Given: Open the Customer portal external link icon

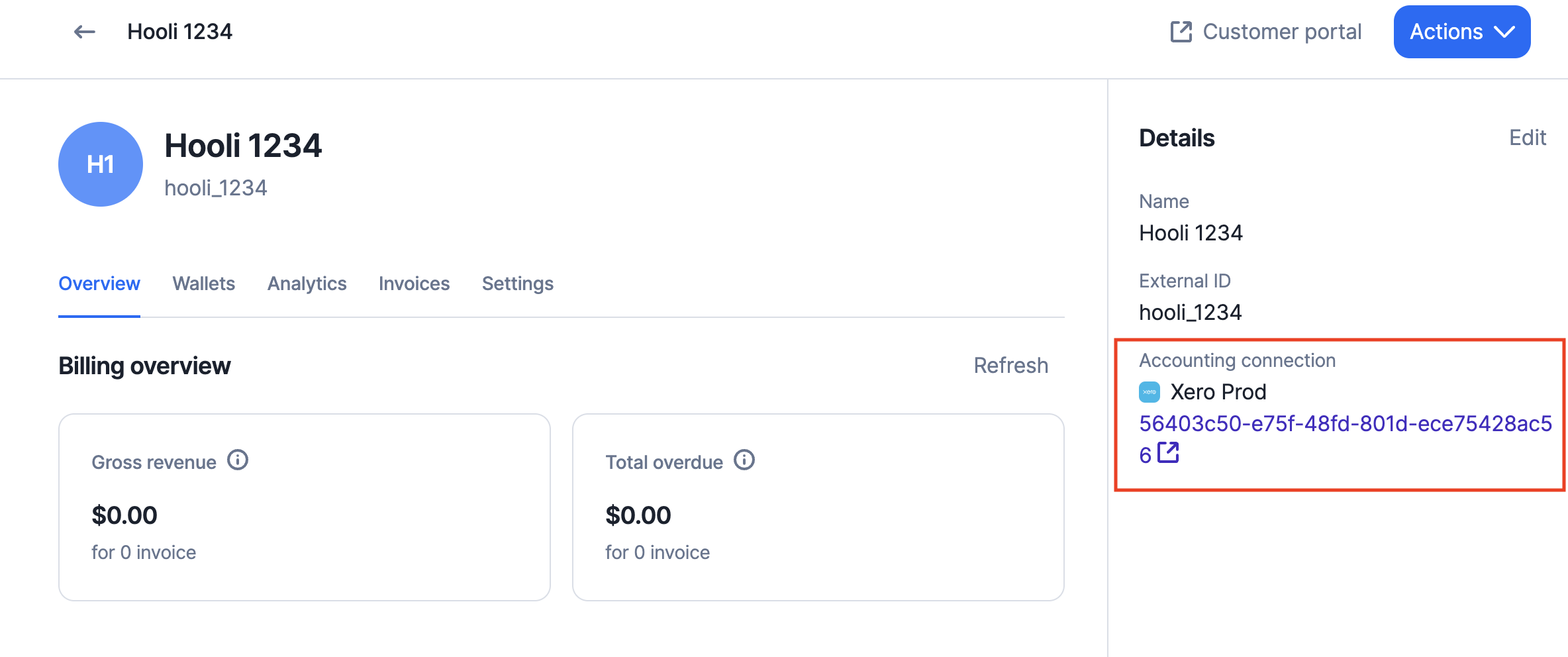Looking at the screenshot, I should pyautogui.click(x=1181, y=32).
